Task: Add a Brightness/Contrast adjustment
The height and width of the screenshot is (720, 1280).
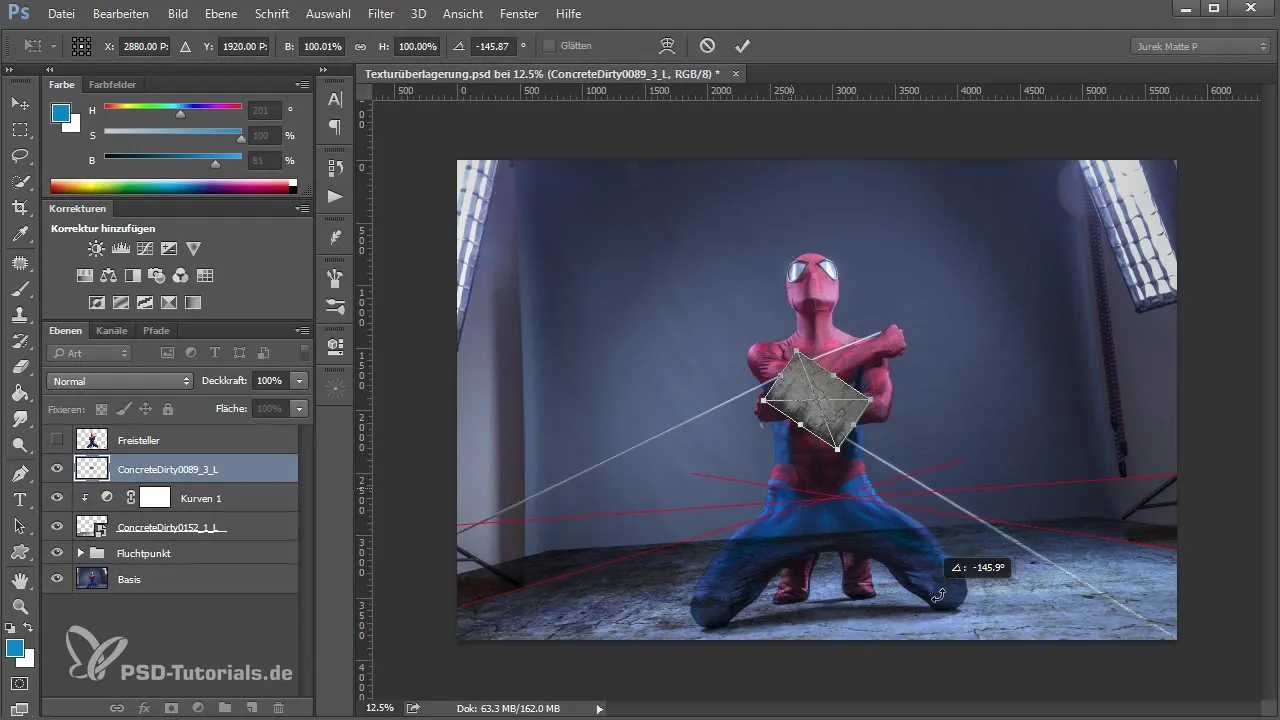Action: pos(96,248)
